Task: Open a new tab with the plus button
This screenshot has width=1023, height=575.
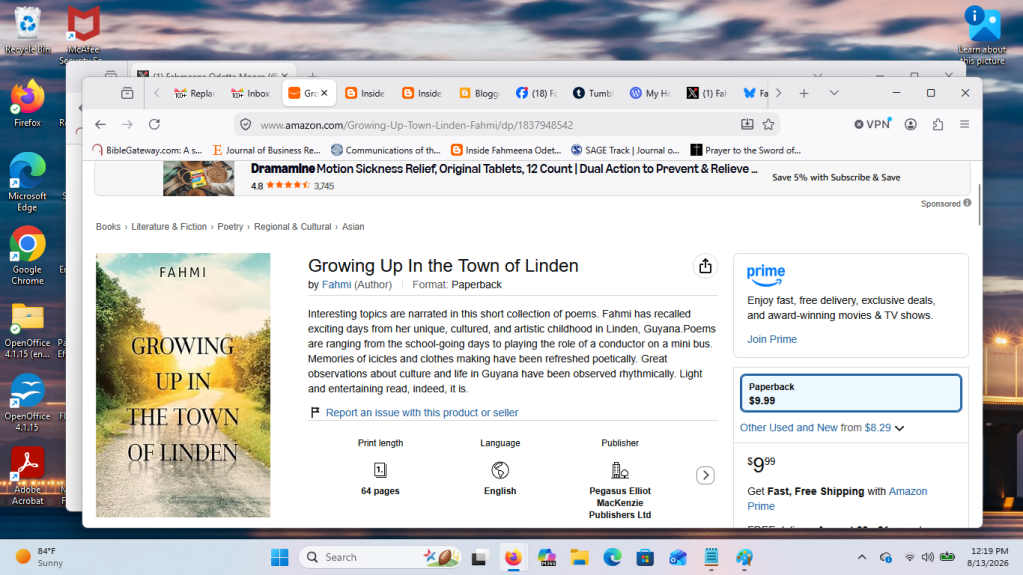Action: pyautogui.click(x=804, y=93)
